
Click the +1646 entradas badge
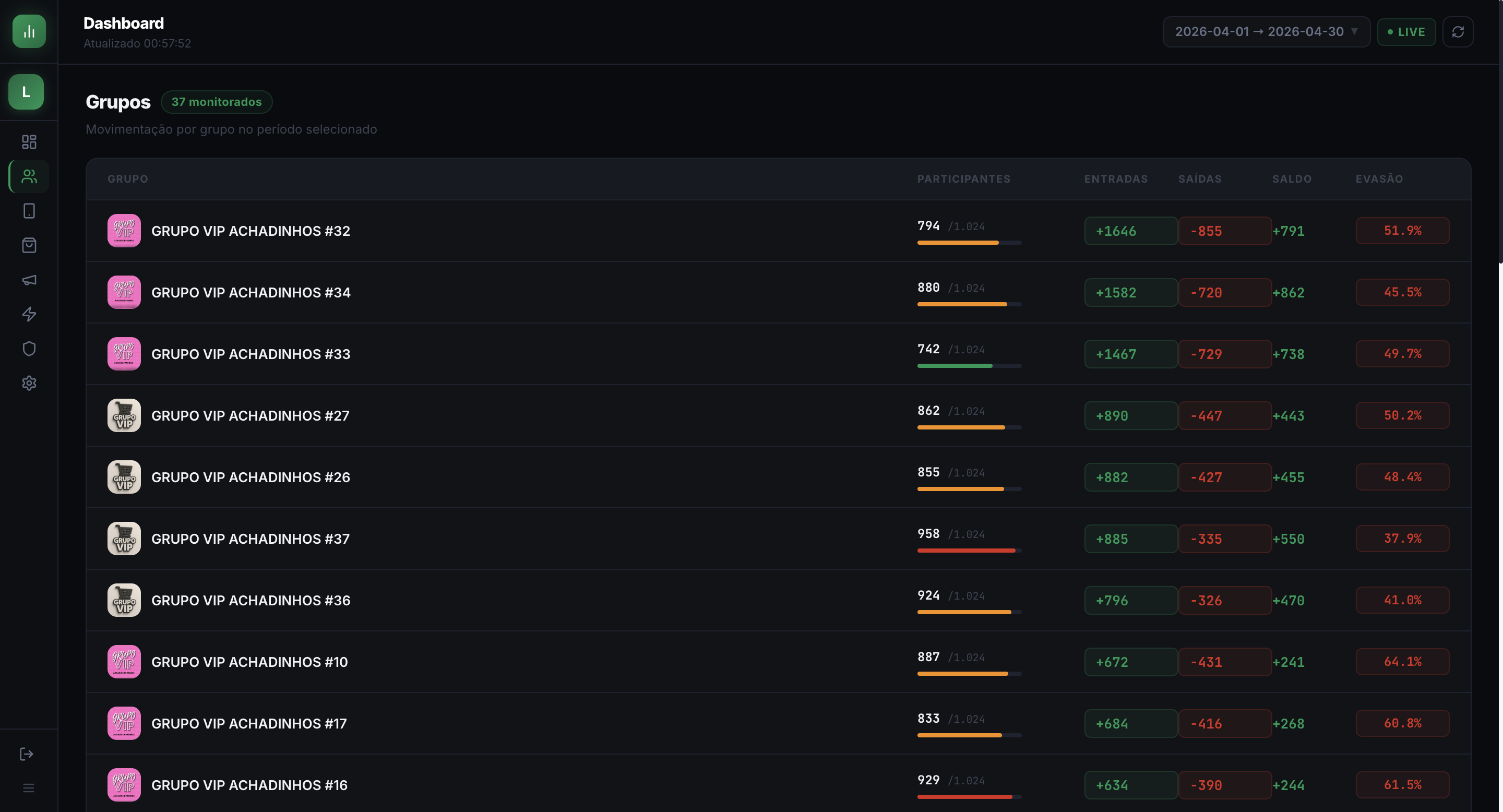[x=1131, y=231]
